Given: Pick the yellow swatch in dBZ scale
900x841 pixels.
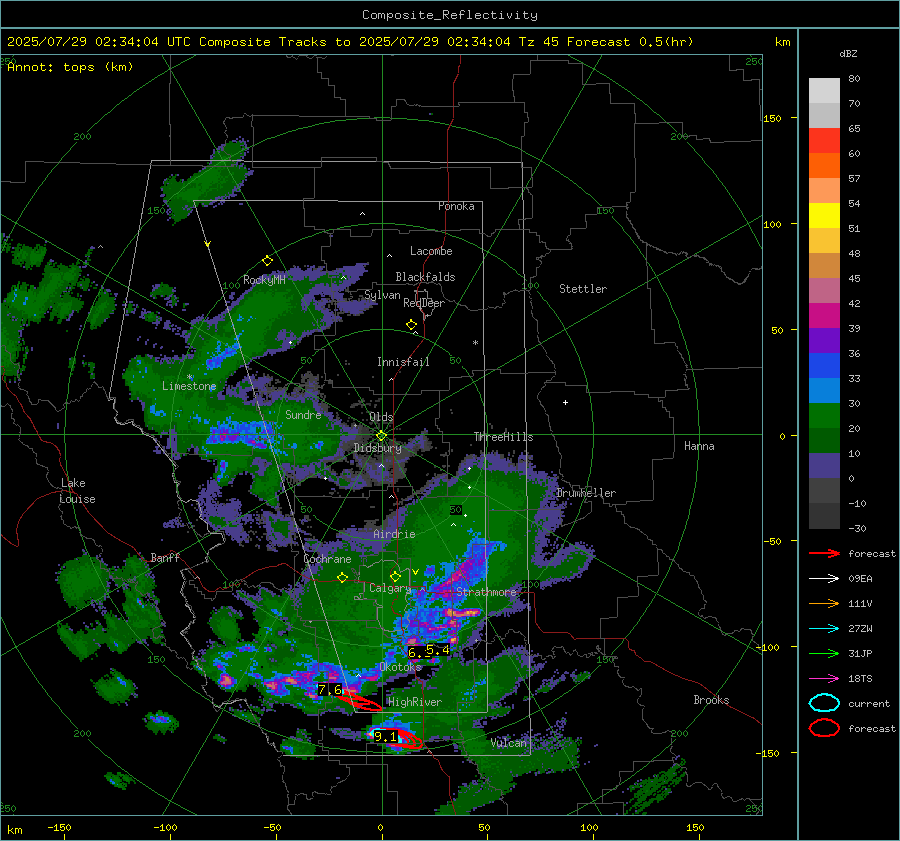Looking at the screenshot, I should coord(824,216).
